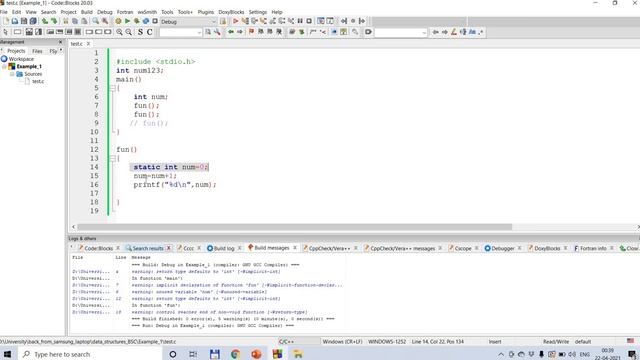Click the S toggle source icon

(x=140, y=32)
